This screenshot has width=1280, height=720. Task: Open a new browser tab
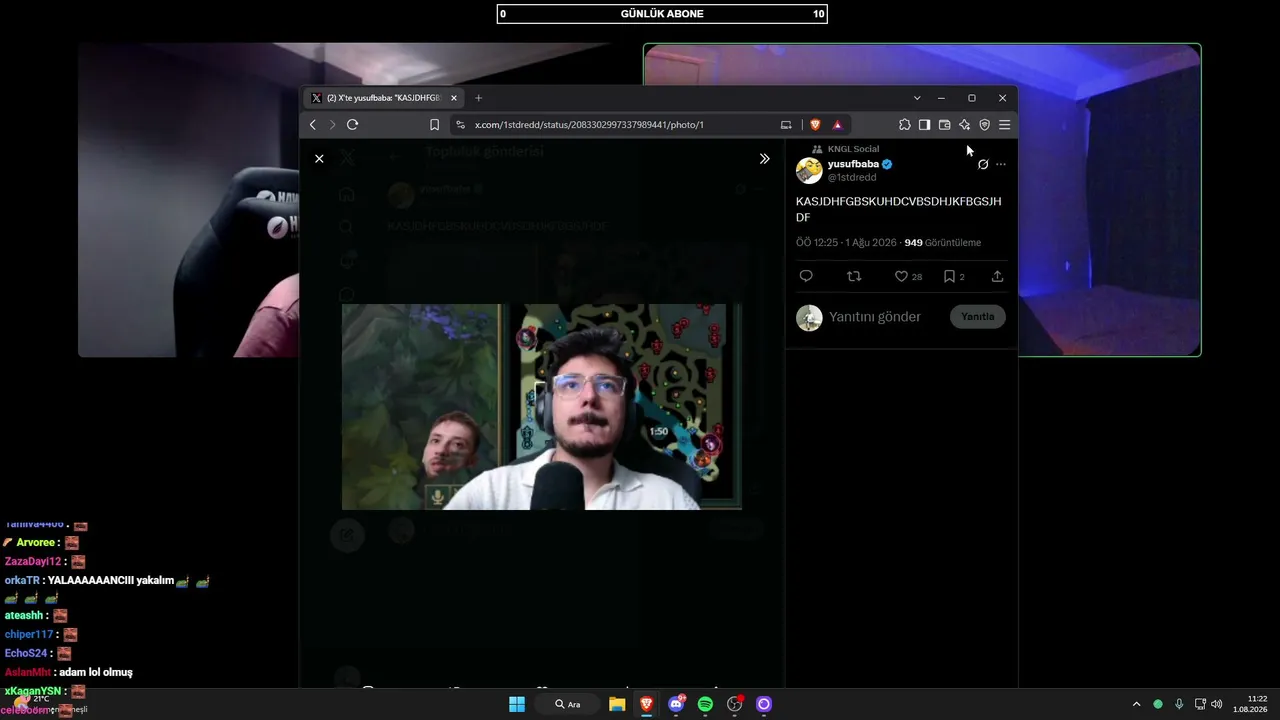click(x=478, y=98)
